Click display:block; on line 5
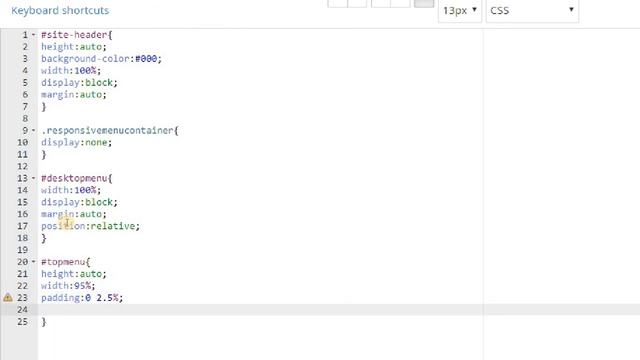This screenshot has width=640, height=360. tap(79, 82)
